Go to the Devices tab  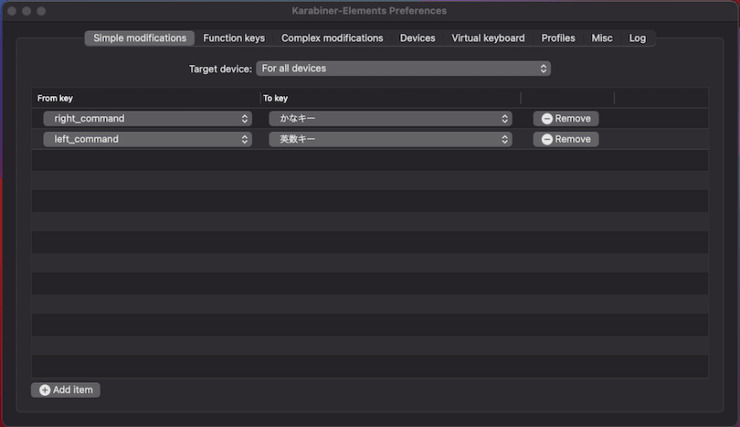tap(418, 38)
